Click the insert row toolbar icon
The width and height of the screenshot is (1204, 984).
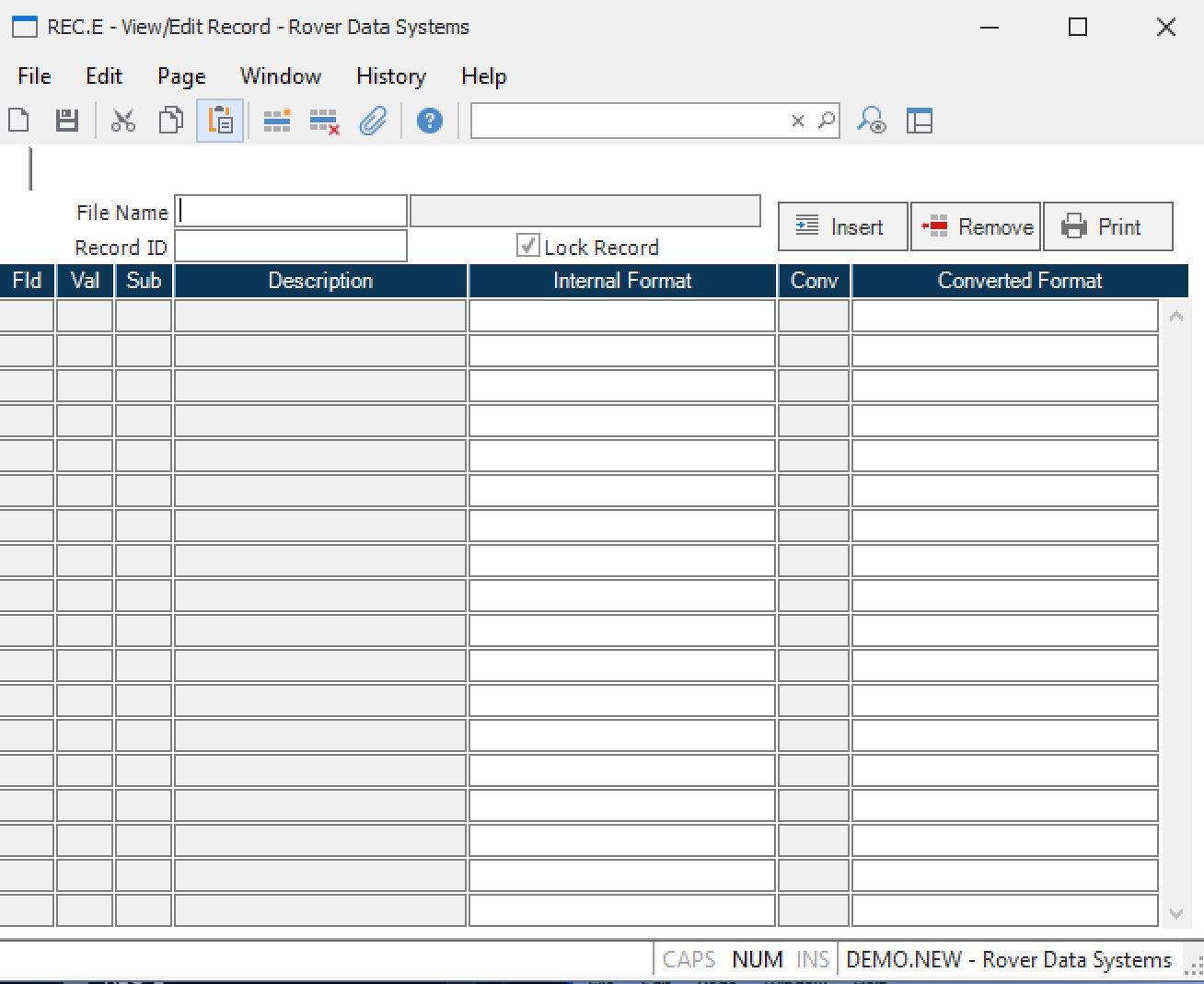click(277, 121)
